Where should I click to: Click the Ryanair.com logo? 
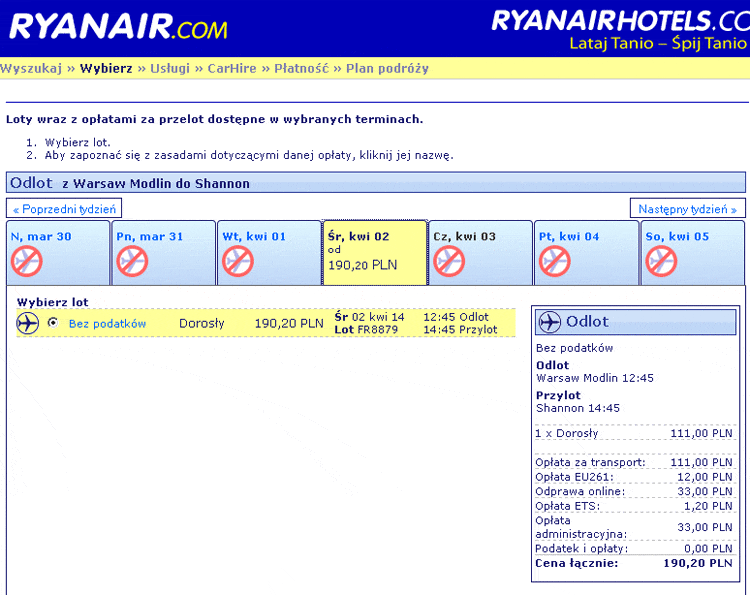tap(118, 27)
